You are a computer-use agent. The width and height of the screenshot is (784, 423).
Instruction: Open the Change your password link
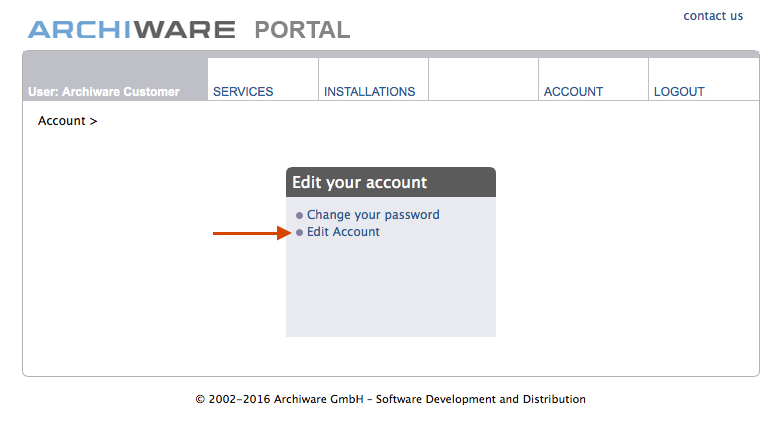point(373,215)
